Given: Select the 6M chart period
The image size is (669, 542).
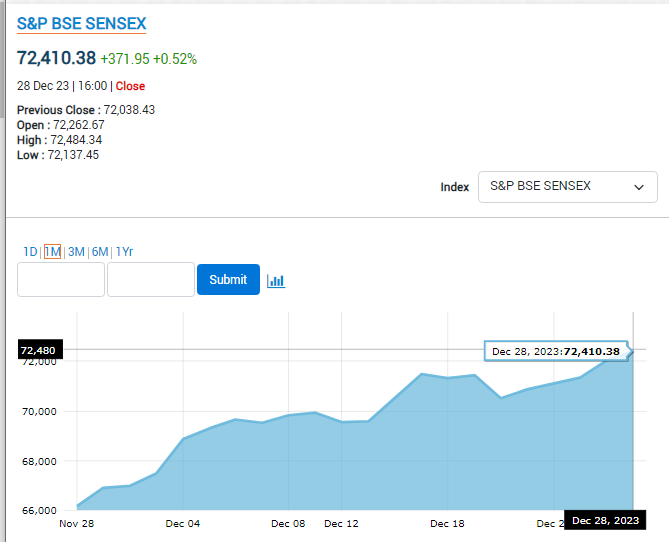Looking at the screenshot, I should pos(100,252).
